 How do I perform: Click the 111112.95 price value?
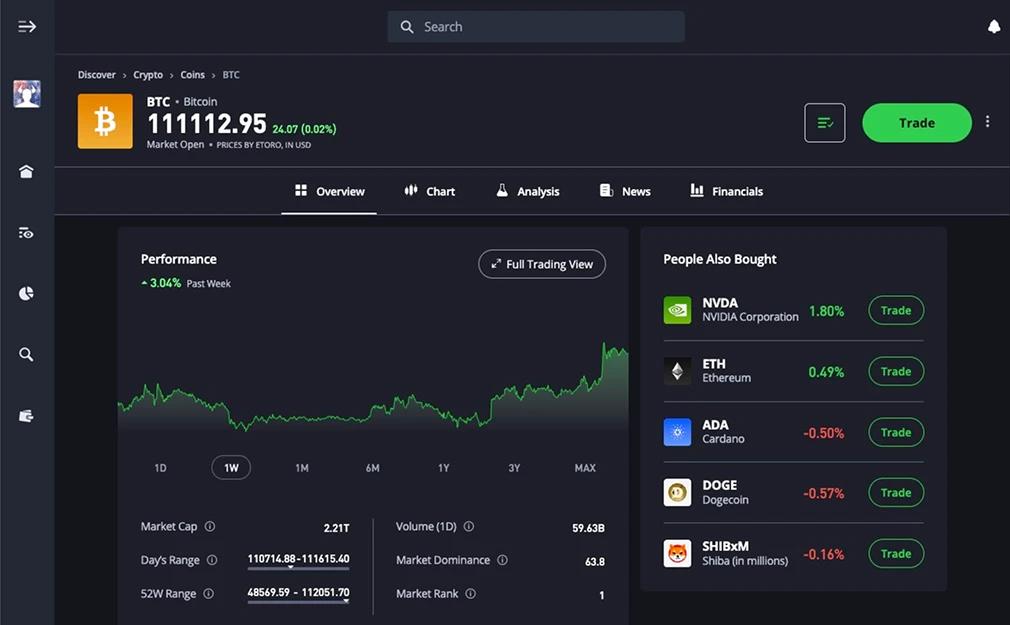pos(207,124)
